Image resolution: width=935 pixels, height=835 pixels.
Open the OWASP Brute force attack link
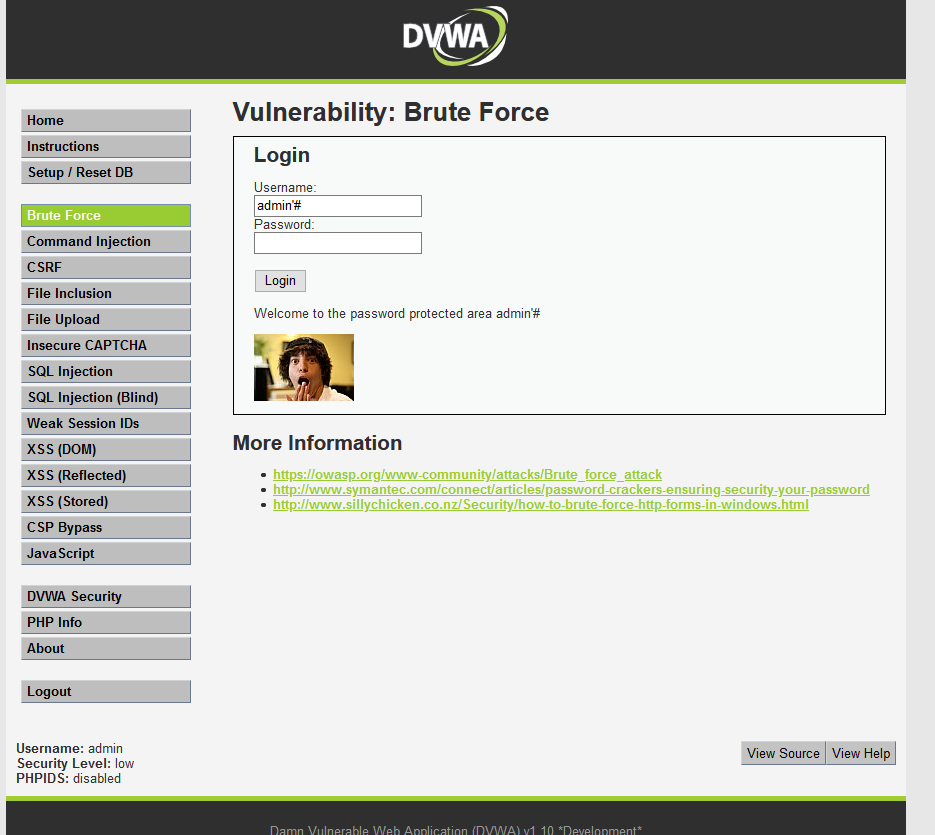467,475
